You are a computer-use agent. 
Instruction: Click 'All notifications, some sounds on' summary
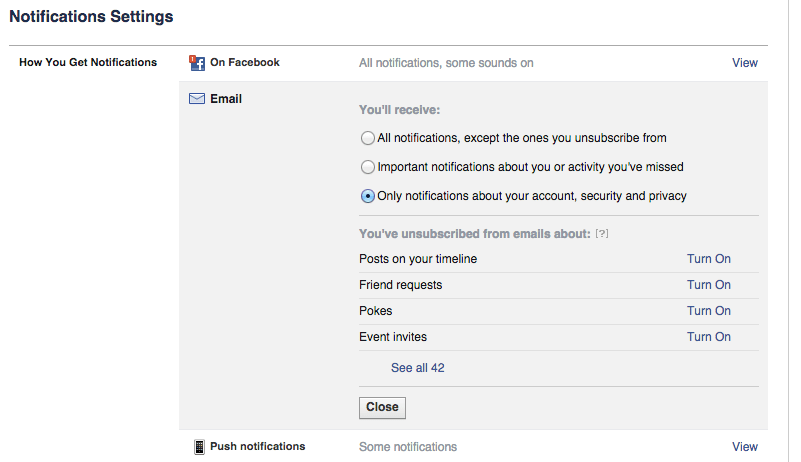point(446,63)
